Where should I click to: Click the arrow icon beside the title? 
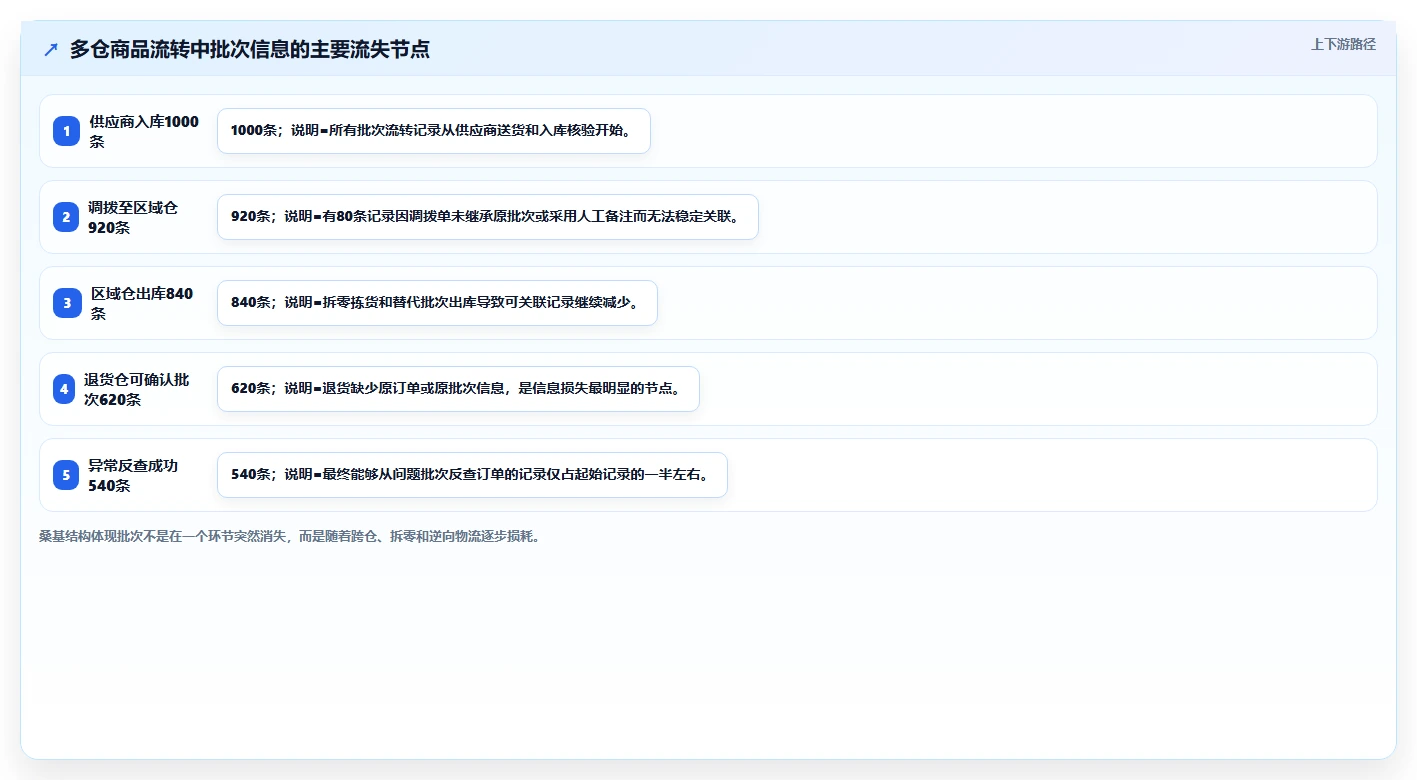(51, 49)
